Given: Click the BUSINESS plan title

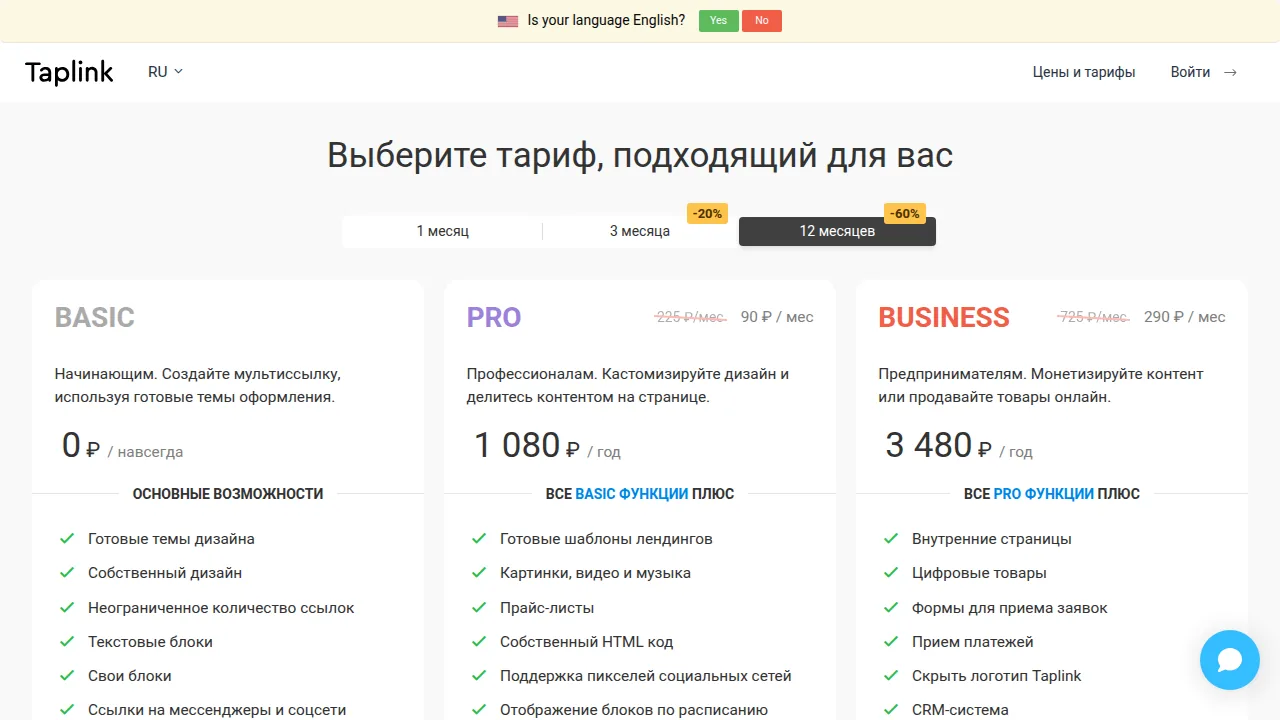Looking at the screenshot, I should [944, 318].
